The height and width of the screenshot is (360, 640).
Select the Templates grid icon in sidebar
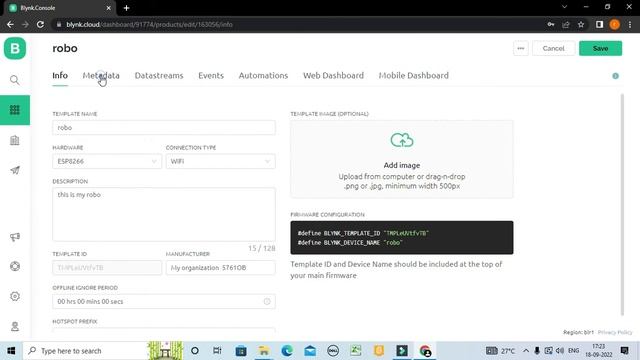tap(15, 110)
